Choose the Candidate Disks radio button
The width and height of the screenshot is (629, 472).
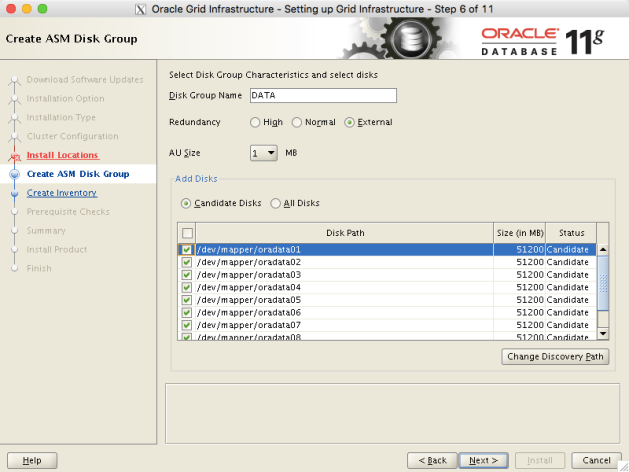tap(185, 203)
